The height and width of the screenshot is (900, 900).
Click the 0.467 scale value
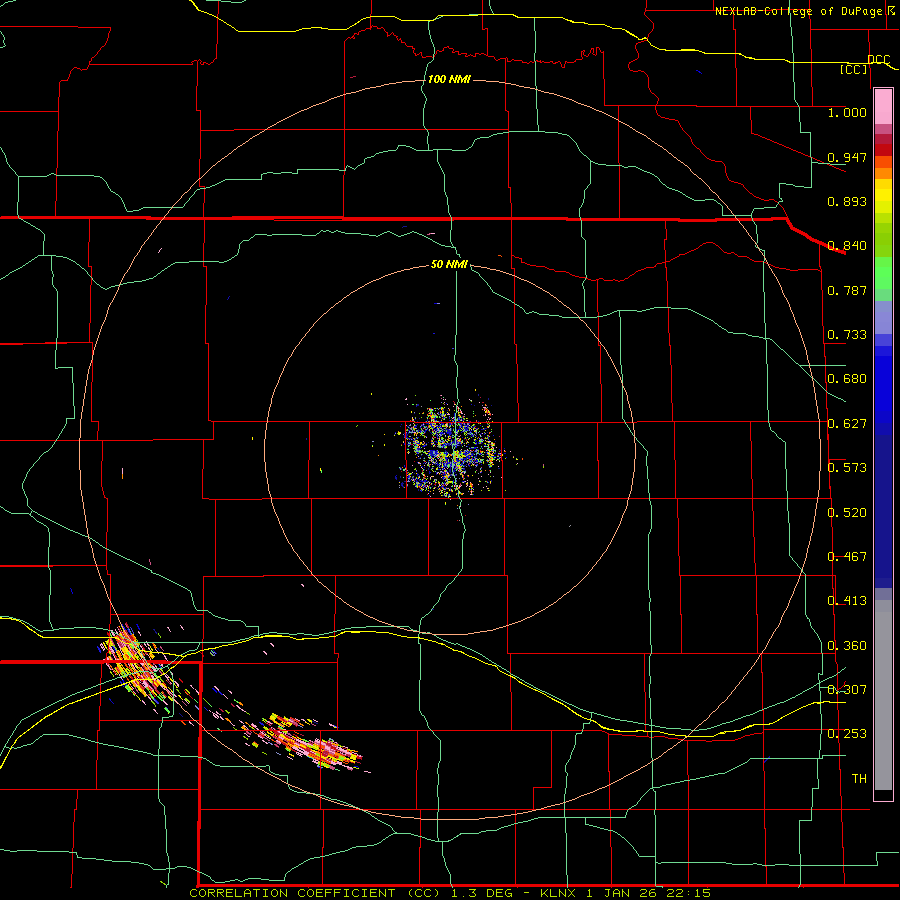click(847, 556)
